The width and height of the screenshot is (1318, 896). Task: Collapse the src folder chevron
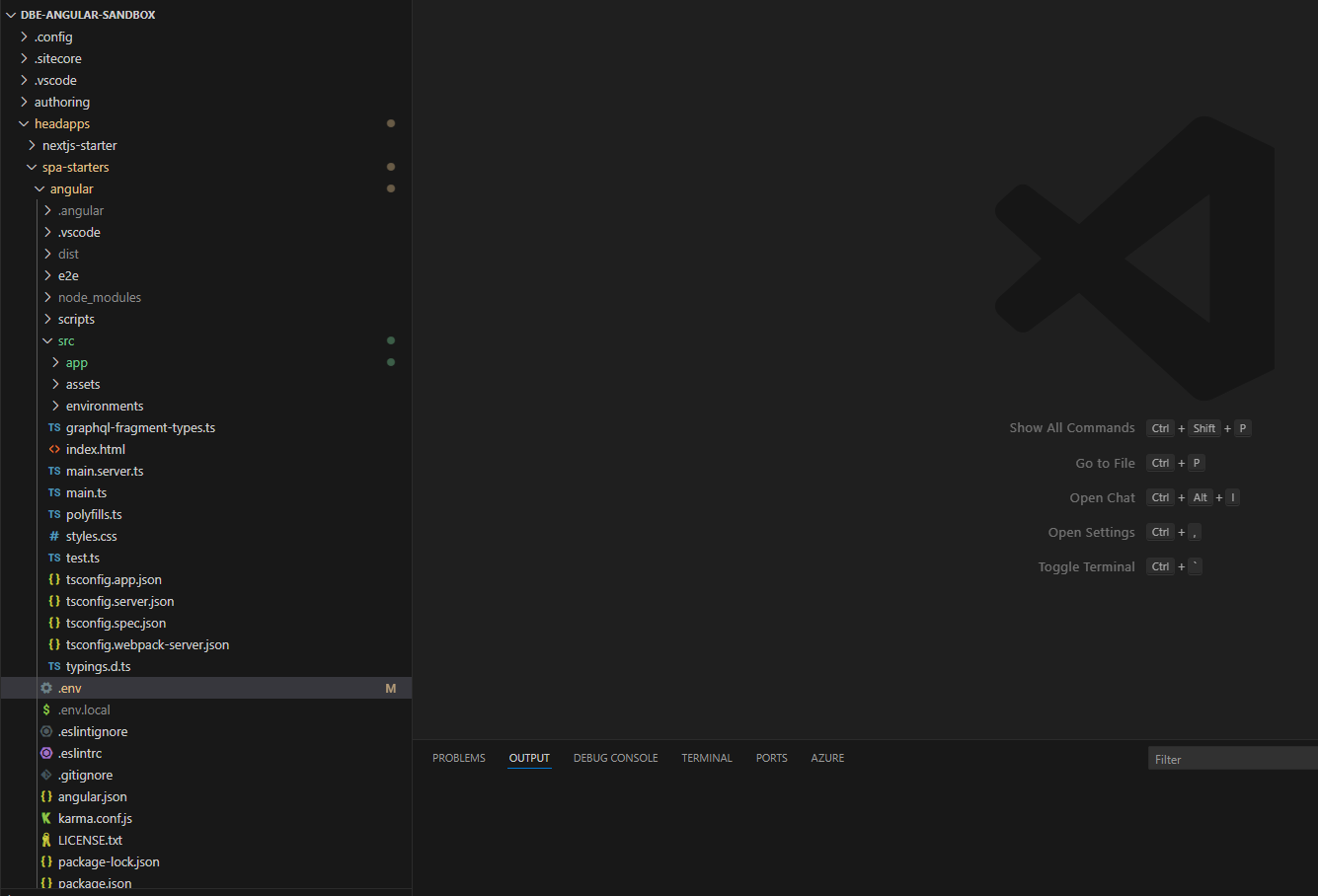tap(47, 340)
